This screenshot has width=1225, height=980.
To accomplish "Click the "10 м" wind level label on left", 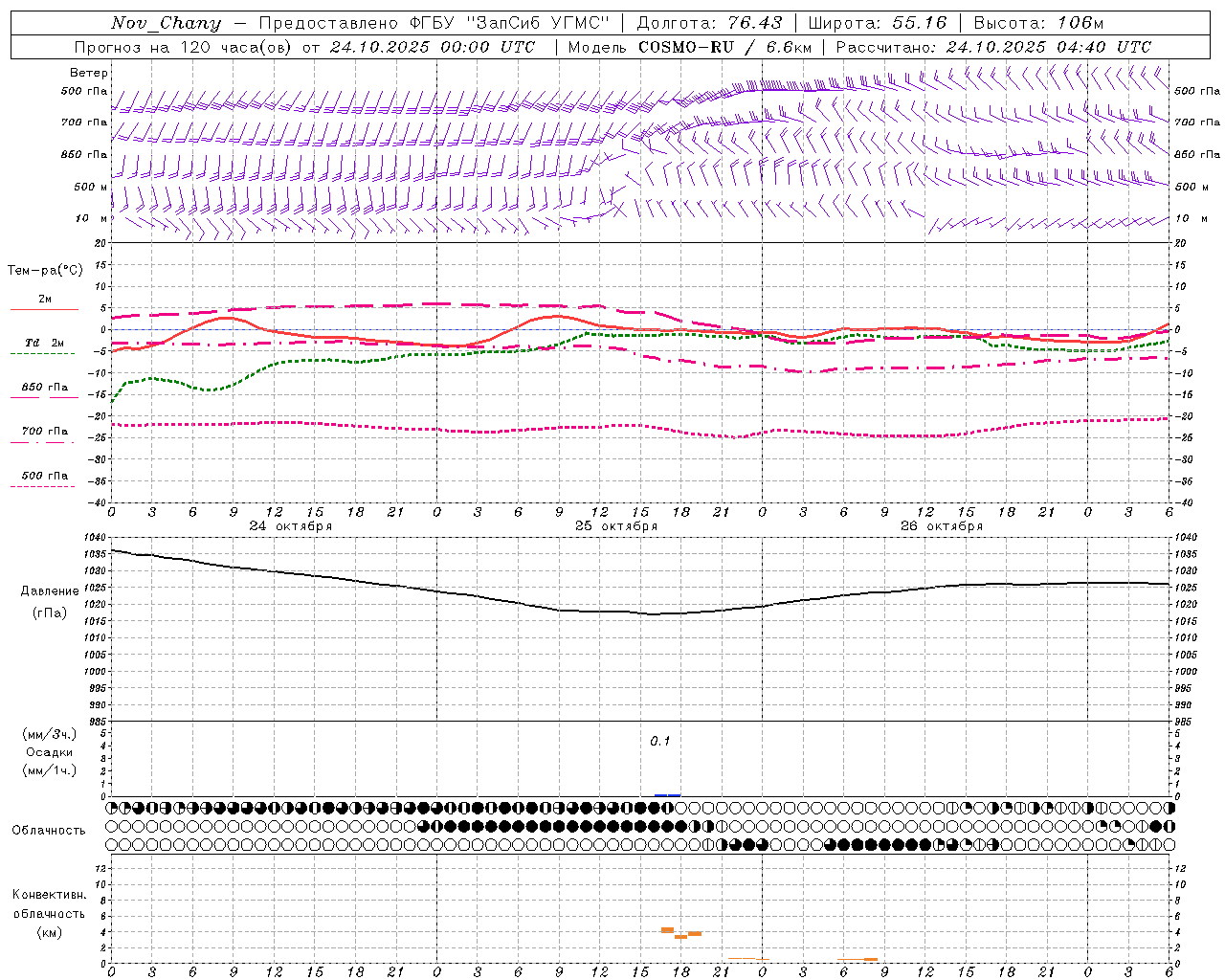I will [92, 219].
